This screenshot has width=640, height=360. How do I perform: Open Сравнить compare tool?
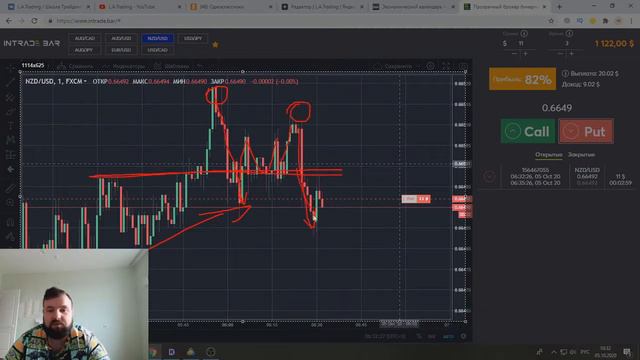coord(76,66)
